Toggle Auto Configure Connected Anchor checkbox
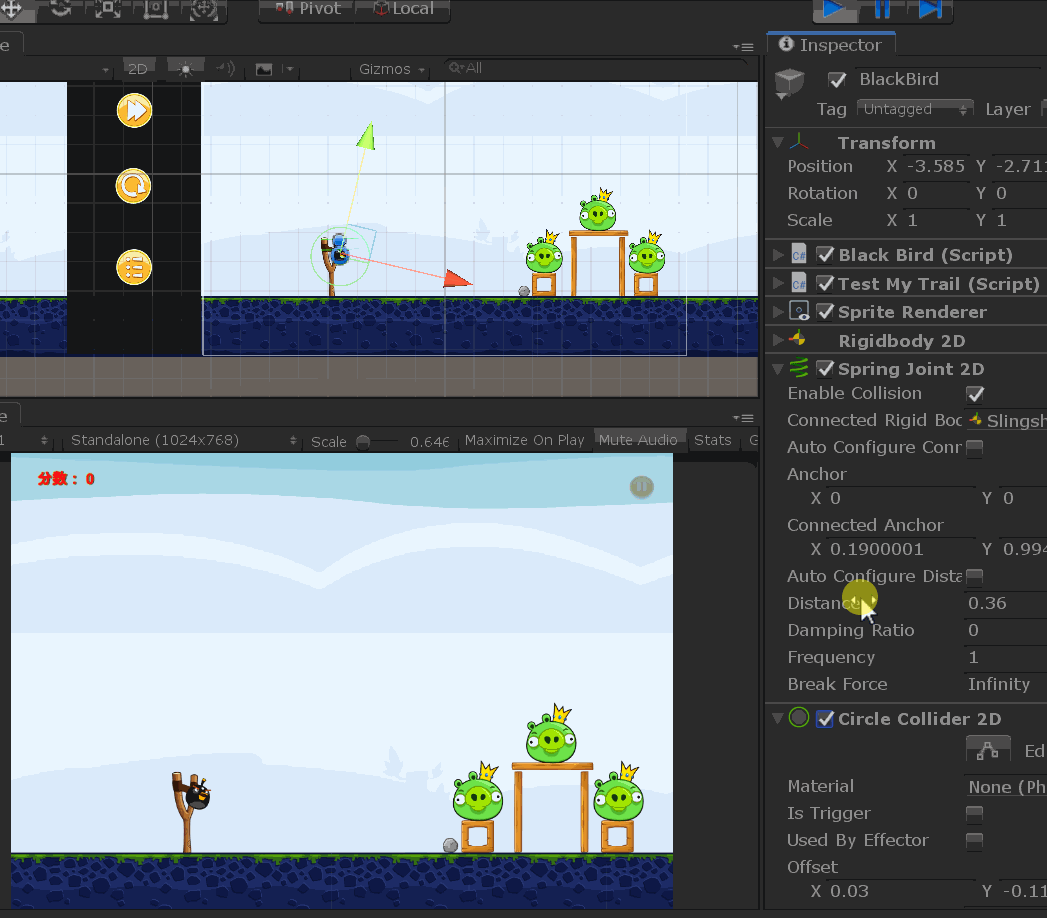 [975, 447]
